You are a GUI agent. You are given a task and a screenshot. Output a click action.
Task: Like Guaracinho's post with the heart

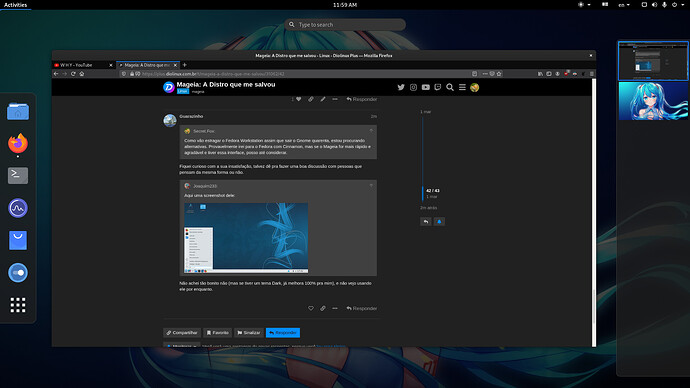[x=311, y=308]
